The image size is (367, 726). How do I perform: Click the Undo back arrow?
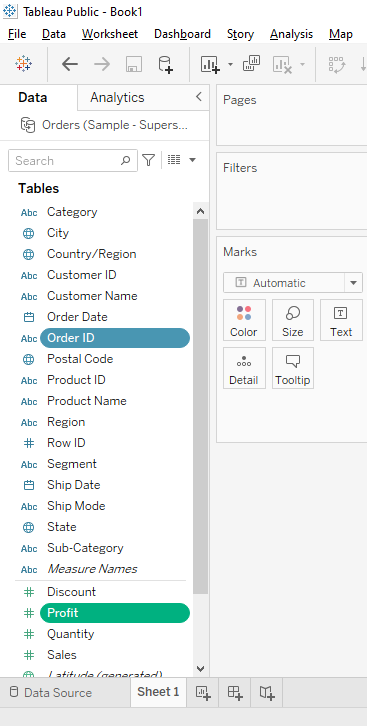[x=69, y=64]
